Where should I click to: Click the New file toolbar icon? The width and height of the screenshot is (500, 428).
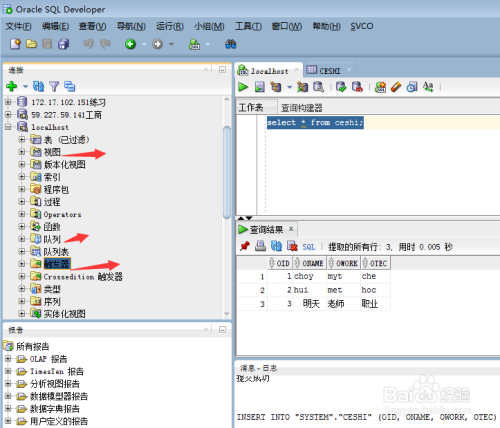pyautogui.click(x=15, y=44)
